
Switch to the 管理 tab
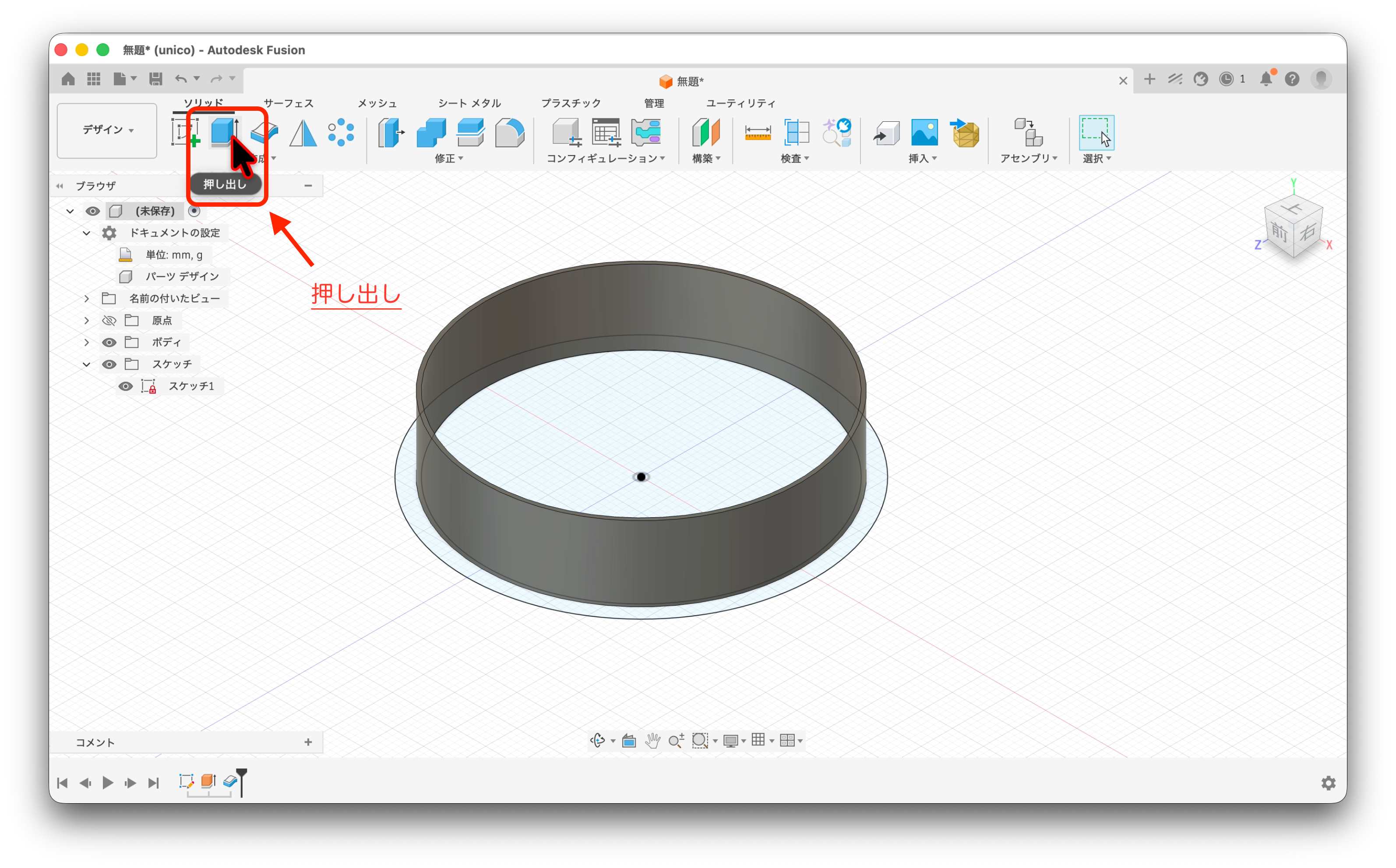[x=654, y=103]
